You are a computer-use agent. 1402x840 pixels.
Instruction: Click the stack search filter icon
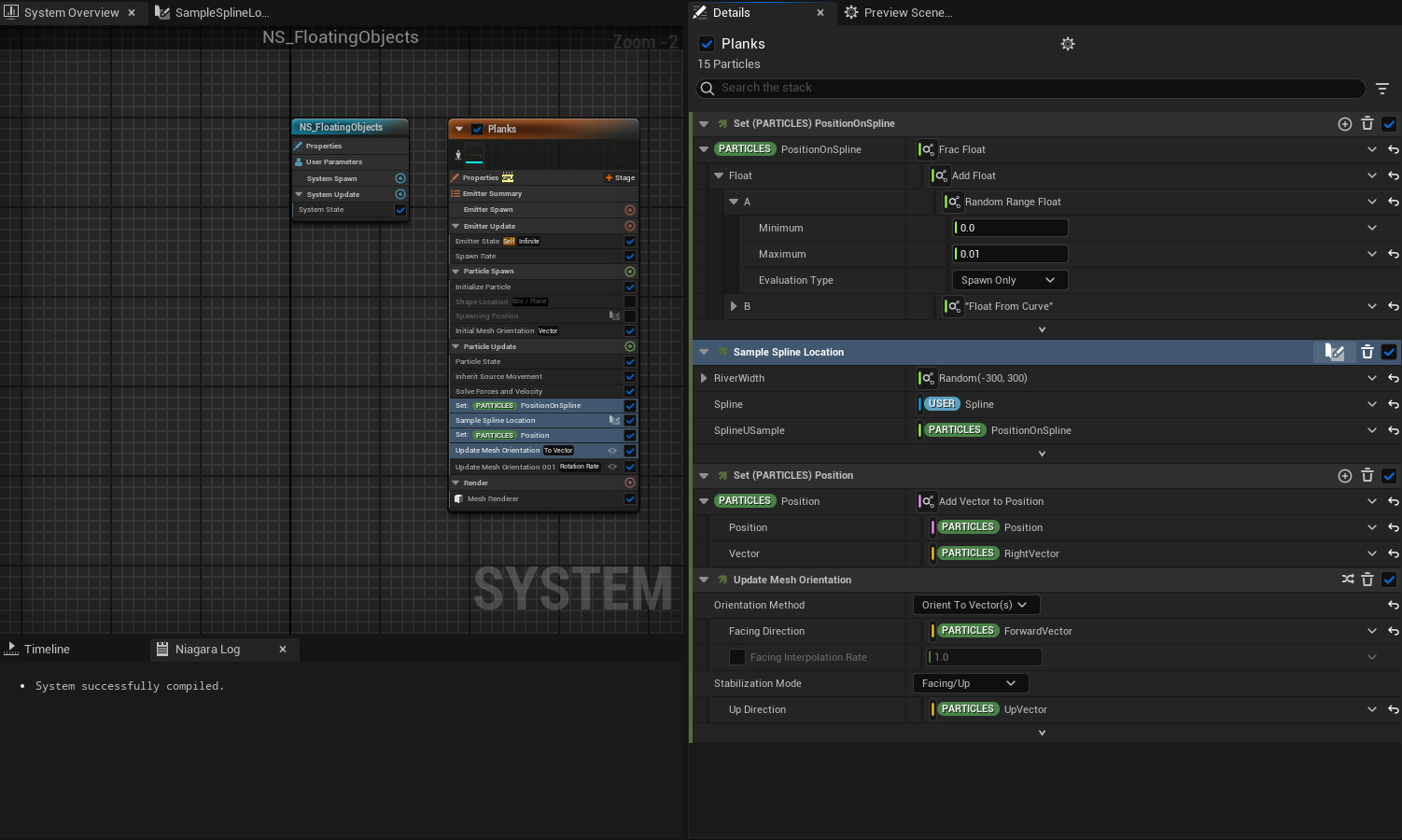click(x=1382, y=89)
